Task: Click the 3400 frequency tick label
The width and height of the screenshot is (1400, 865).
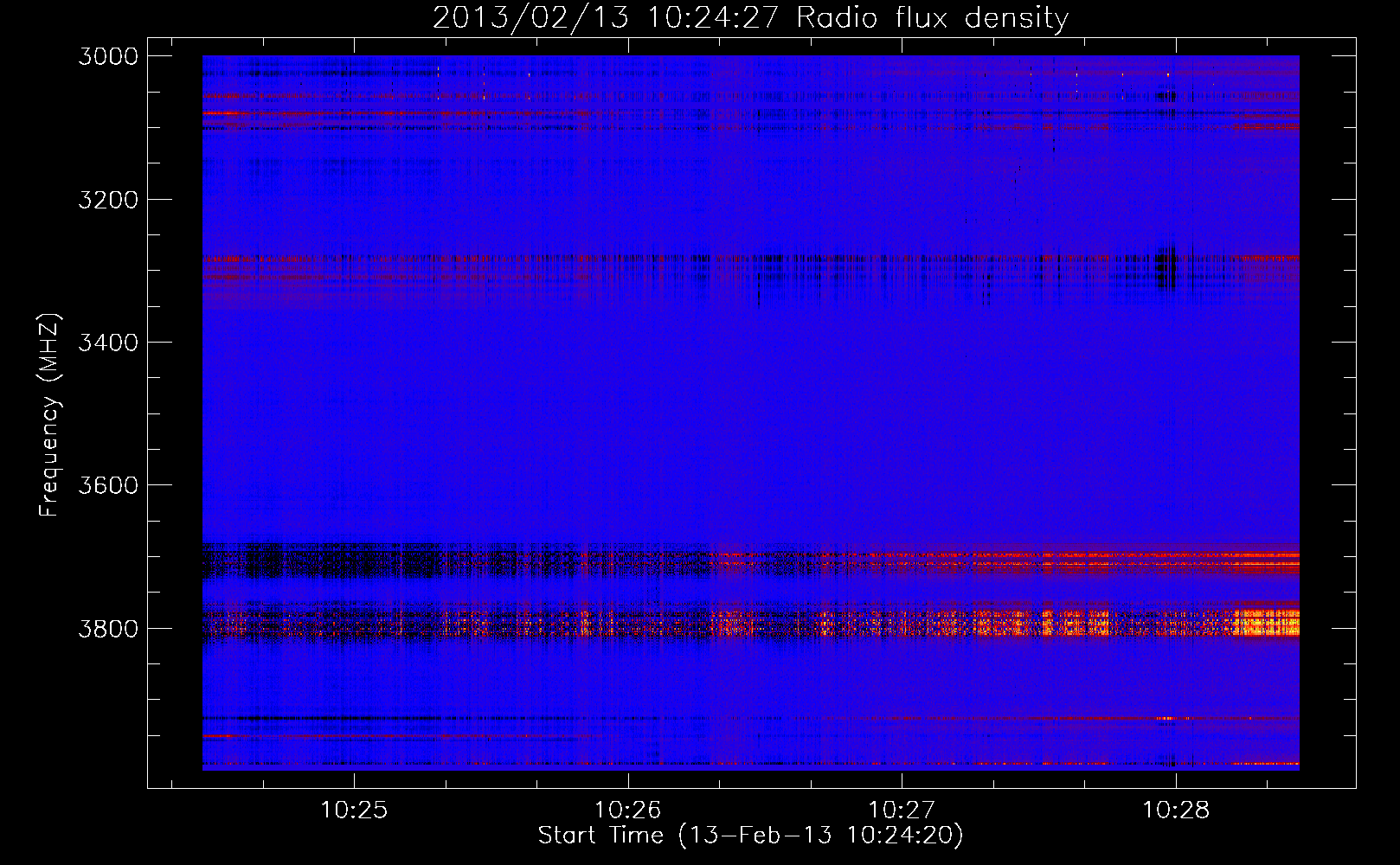Action: point(108,343)
